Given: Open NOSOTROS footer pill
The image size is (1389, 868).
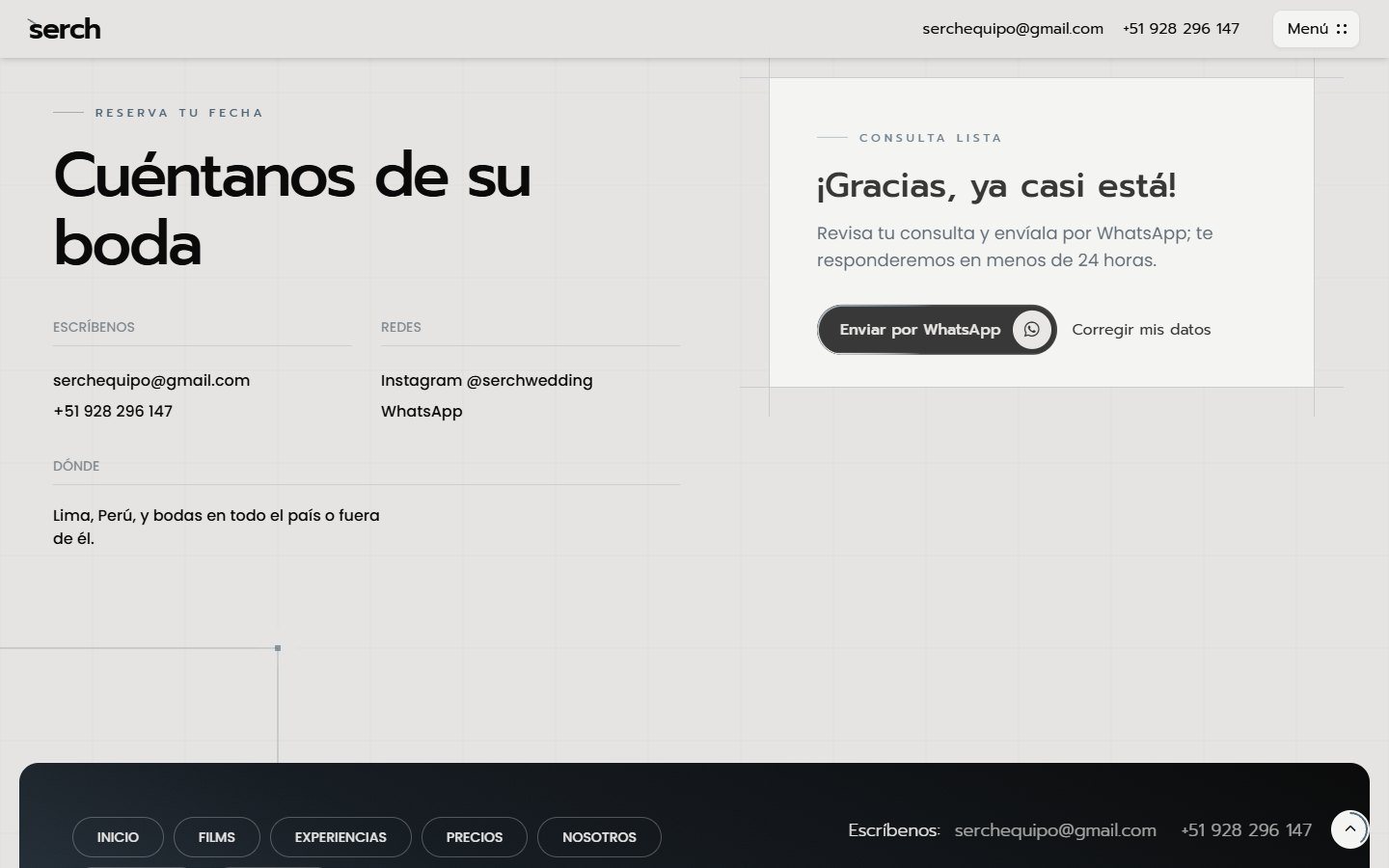Looking at the screenshot, I should coord(599,837).
